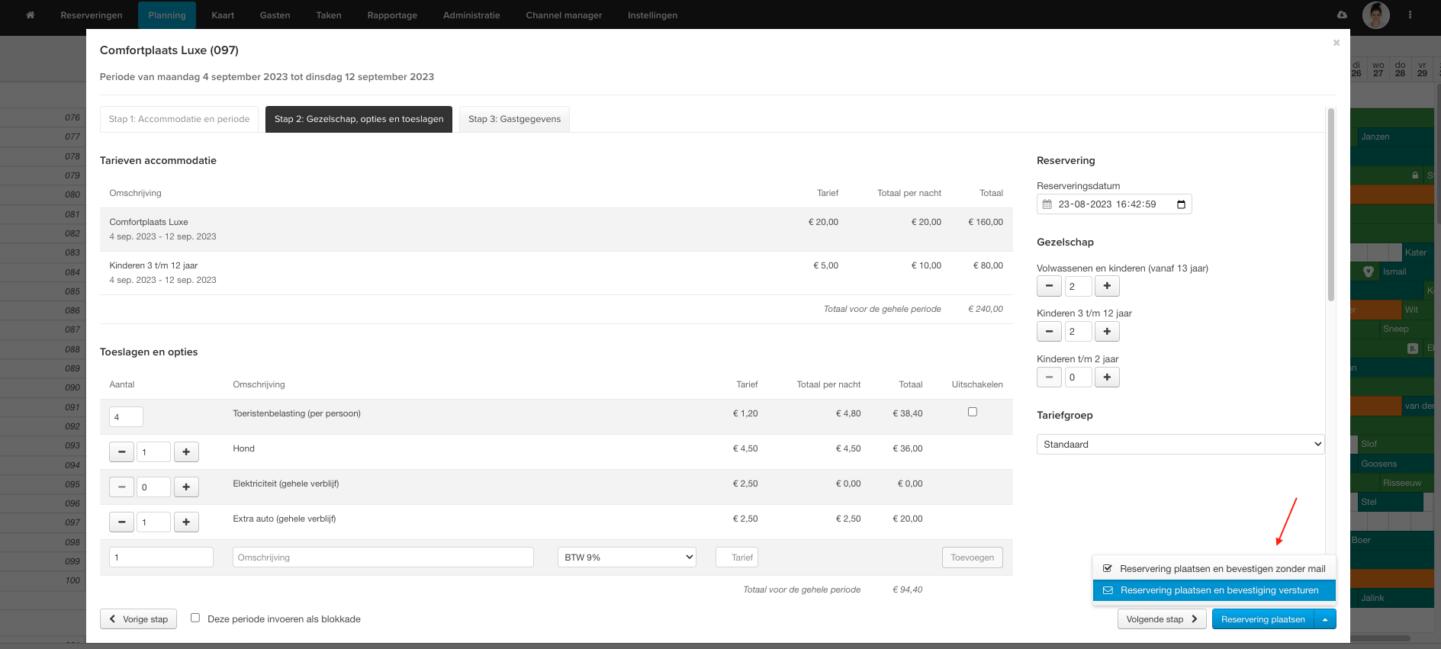This screenshot has height=649, width=1441.
Task: Open the three-dot more options menu
Action: (x=1410, y=15)
